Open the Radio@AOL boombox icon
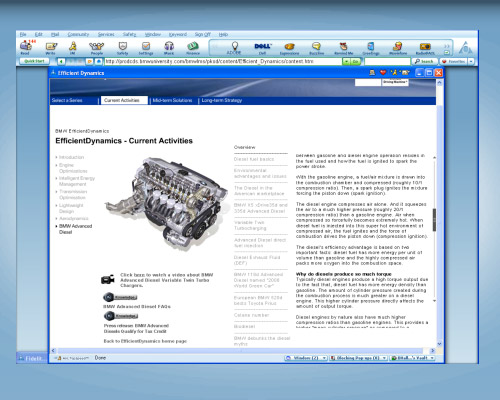500x400 pixels. coord(425,47)
